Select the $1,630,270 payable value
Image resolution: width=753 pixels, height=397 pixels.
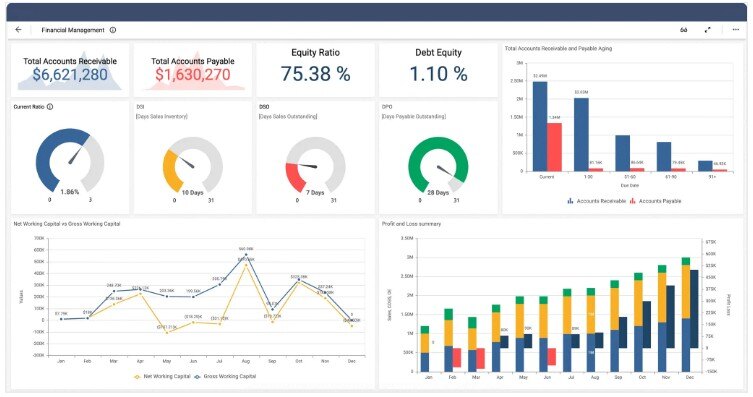(193, 74)
